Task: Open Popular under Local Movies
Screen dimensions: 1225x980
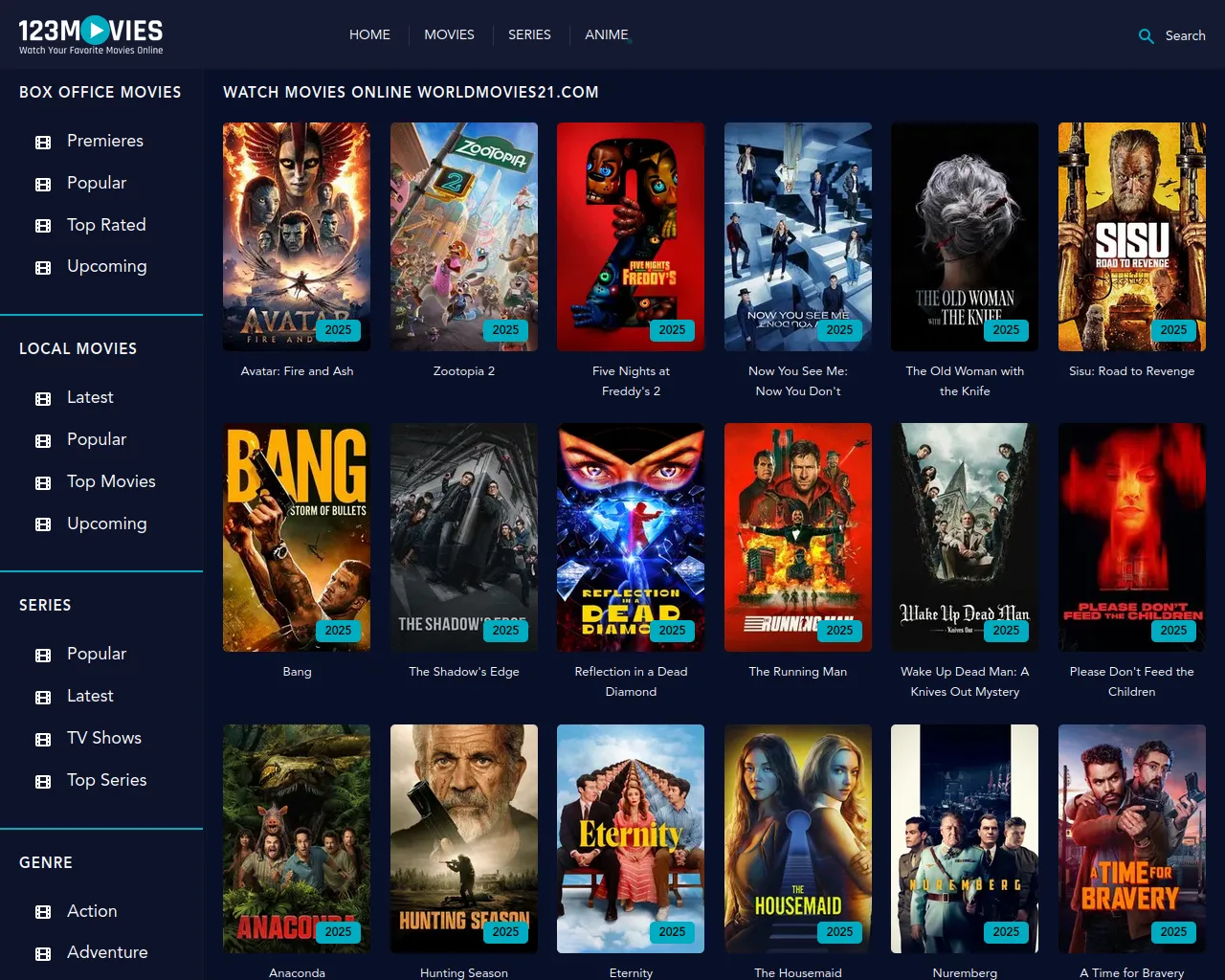Action: (x=97, y=439)
